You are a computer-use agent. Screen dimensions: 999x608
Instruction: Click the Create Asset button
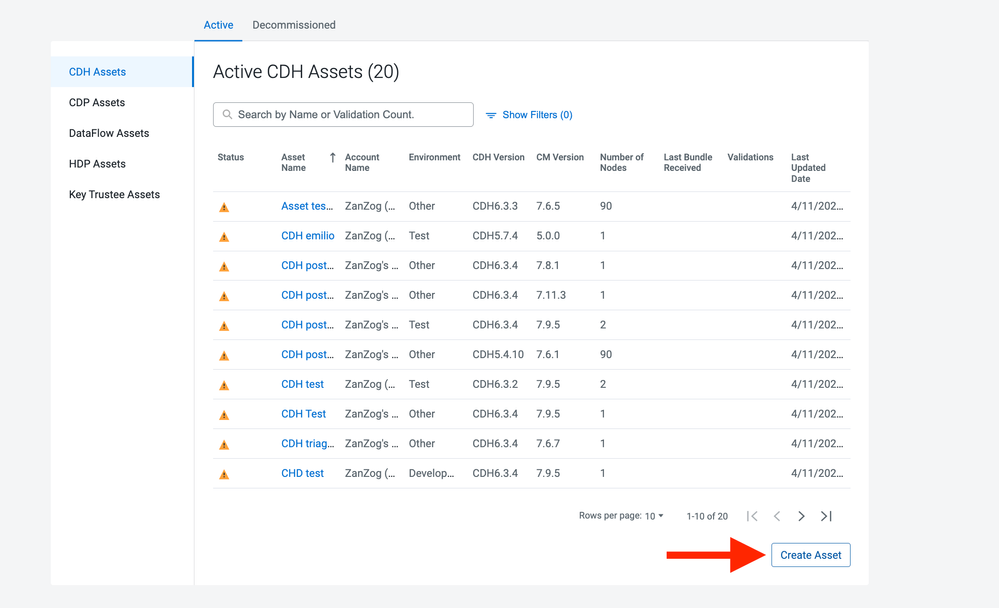click(x=810, y=555)
